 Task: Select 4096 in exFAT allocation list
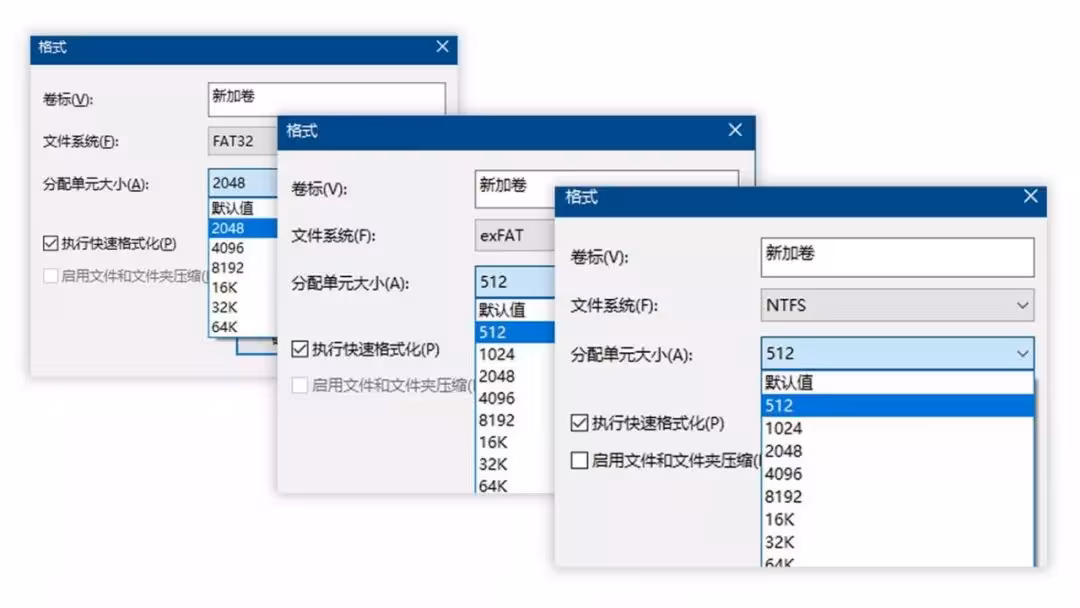coord(515,398)
